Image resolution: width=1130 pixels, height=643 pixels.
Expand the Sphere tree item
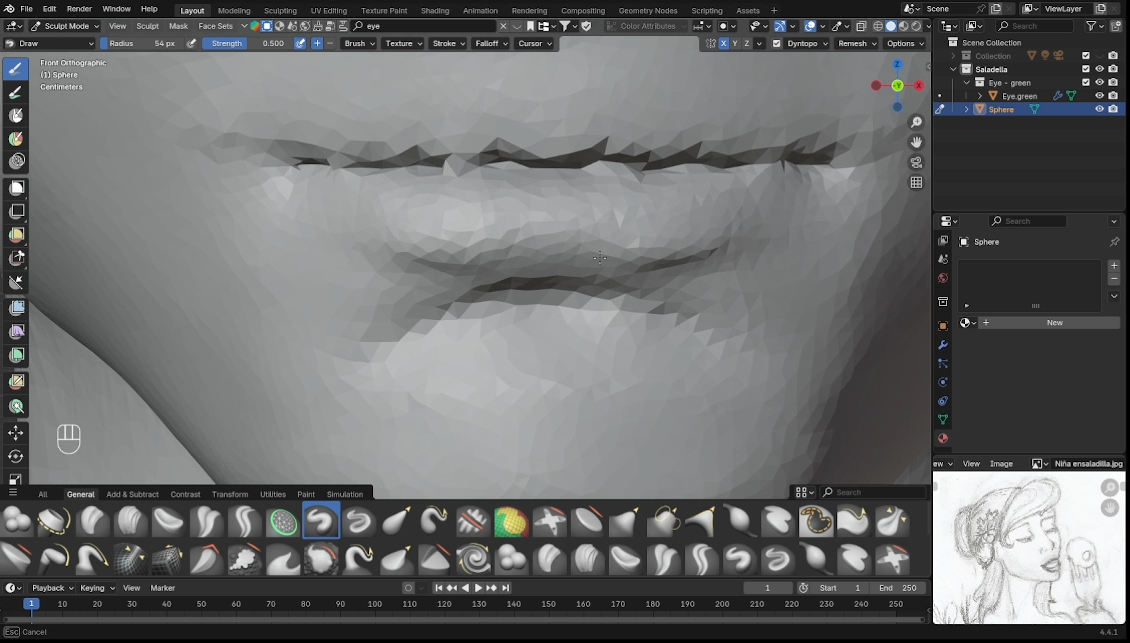coord(966,110)
